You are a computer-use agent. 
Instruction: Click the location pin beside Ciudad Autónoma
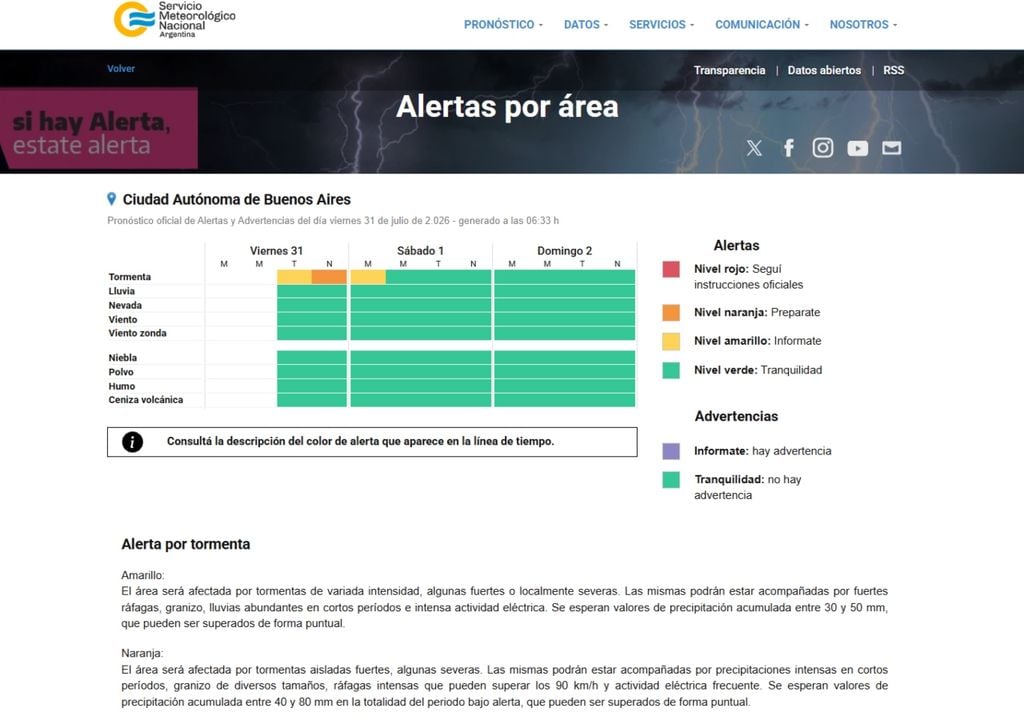(x=112, y=199)
